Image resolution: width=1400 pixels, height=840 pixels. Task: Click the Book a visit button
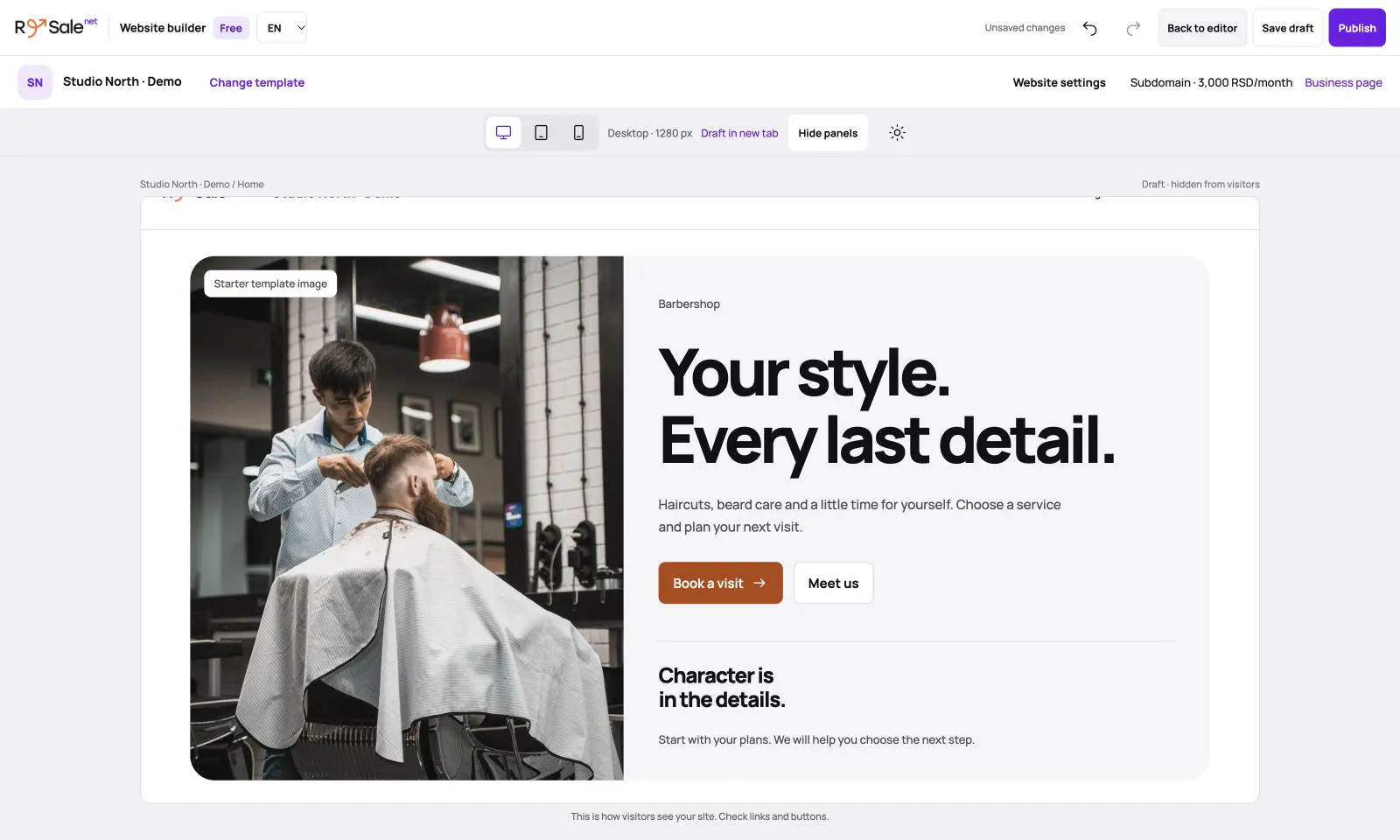(720, 583)
